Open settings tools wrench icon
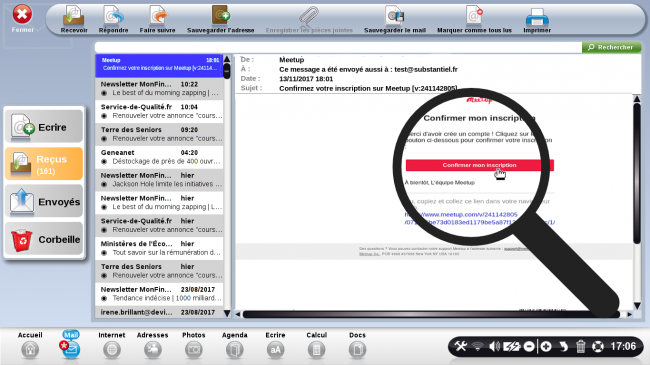Viewport: 650px width, 365px height. click(x=461, y=346)
